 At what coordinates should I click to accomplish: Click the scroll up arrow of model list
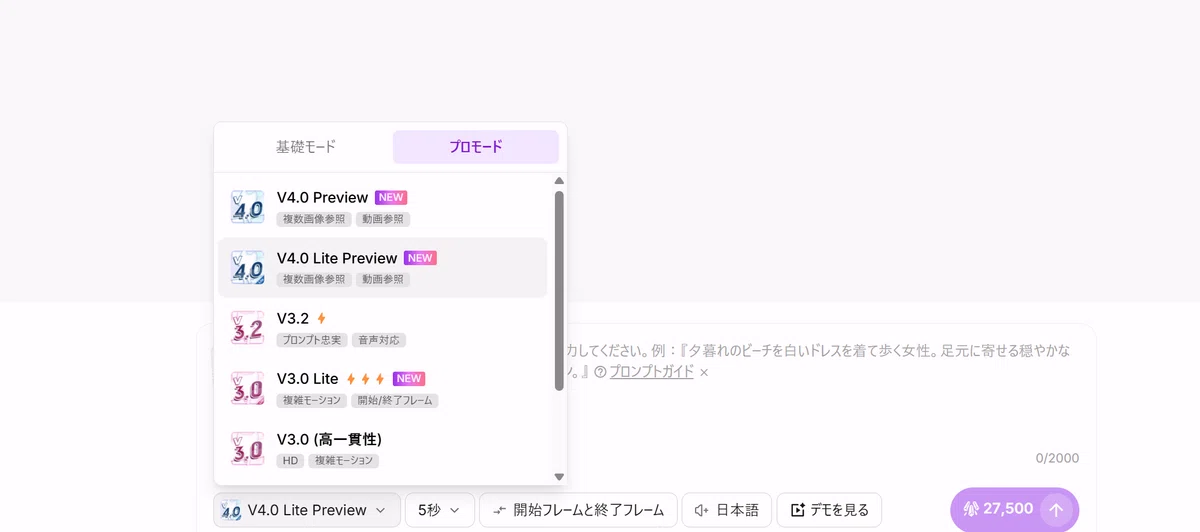(559, 181)
